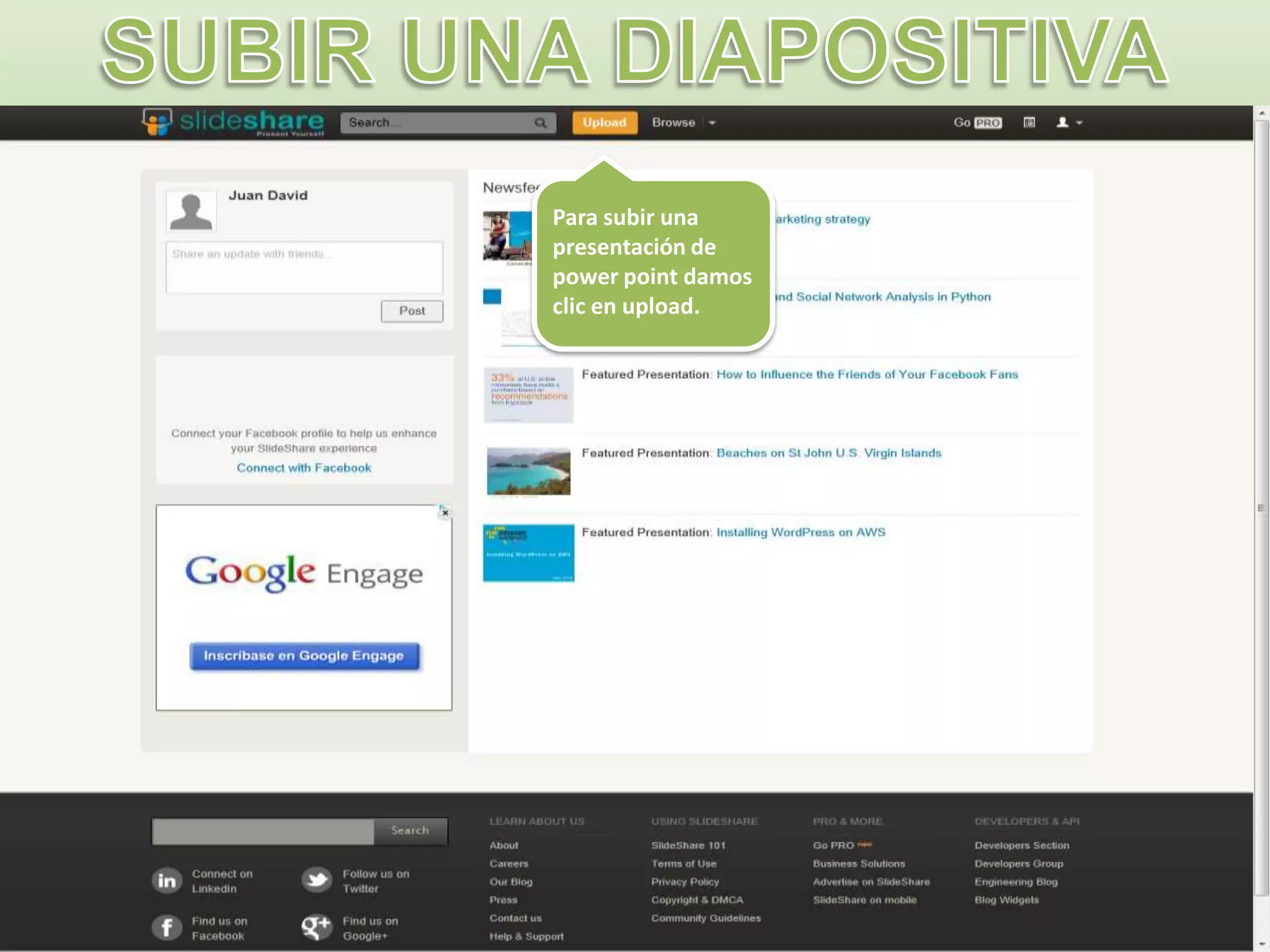Image resolution: width=1270 pixels, height=952 pixels.
Task: Click the search magnifier icon in header
Action: pos(541,123)
